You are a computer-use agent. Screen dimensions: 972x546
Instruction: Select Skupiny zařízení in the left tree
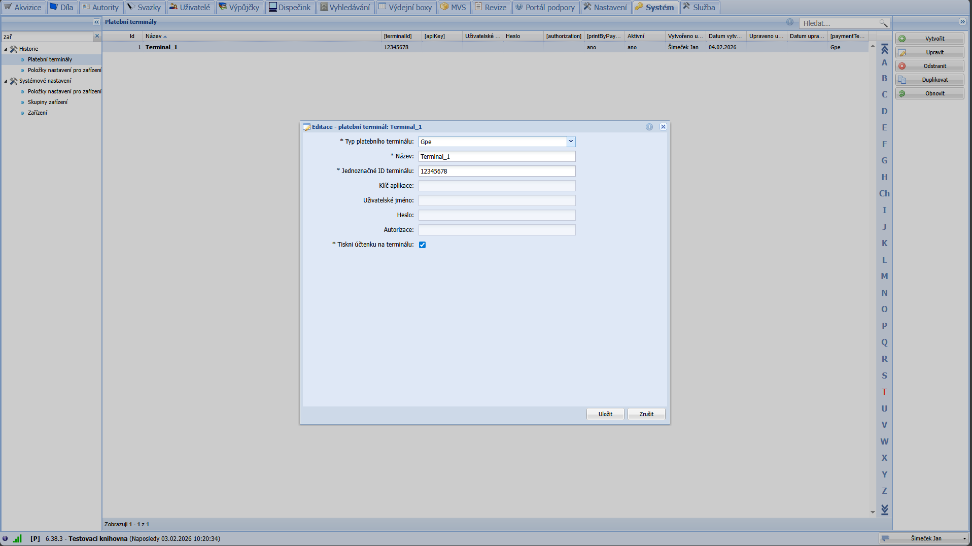tap(50, 102)
